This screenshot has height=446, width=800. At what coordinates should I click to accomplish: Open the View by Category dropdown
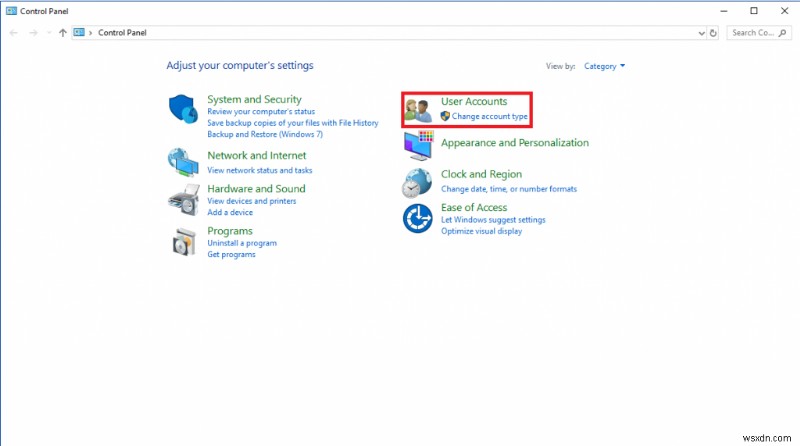pyautogui.click(x=605, y=66)
